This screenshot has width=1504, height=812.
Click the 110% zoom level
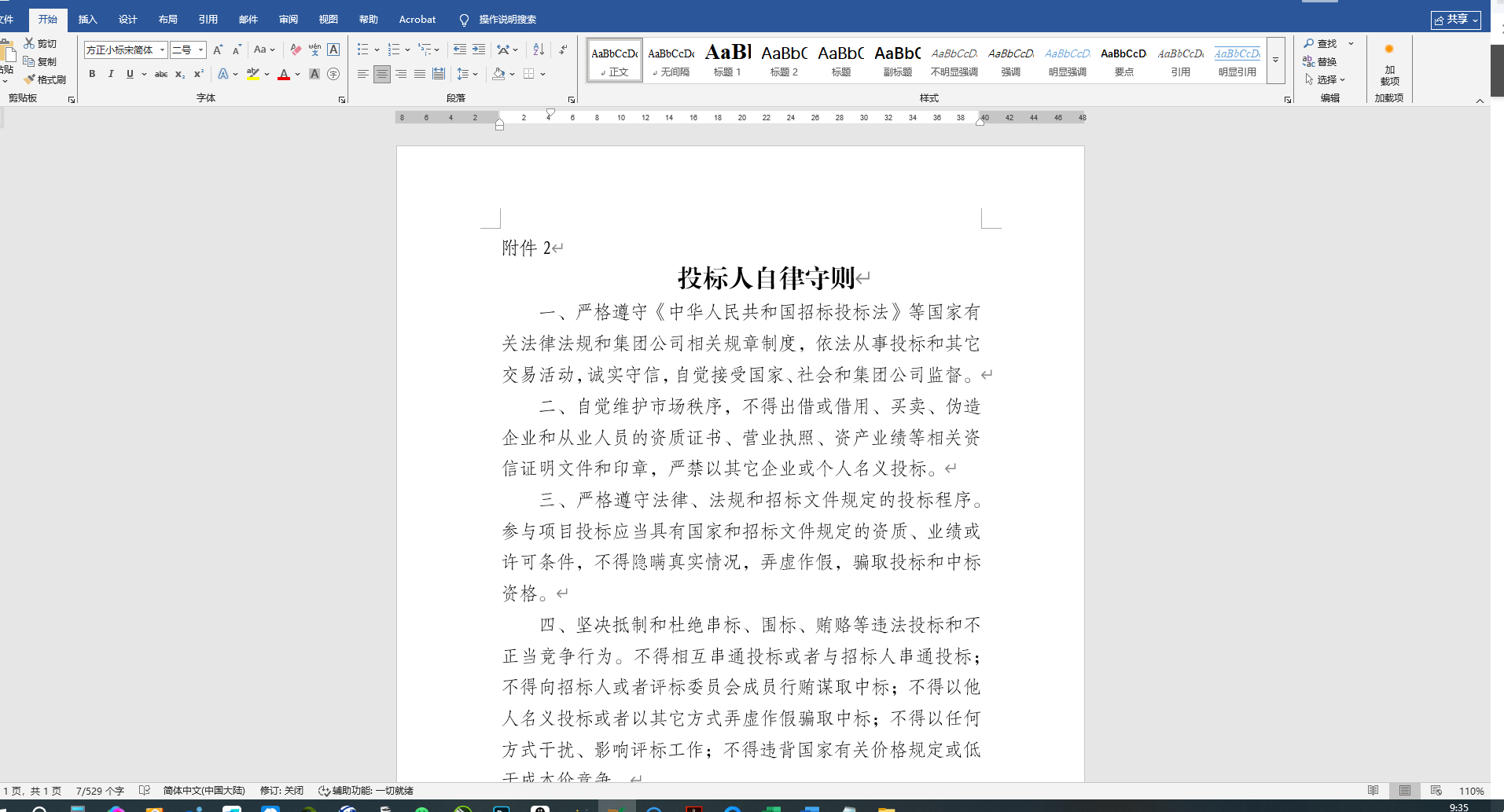[1471, 791]
